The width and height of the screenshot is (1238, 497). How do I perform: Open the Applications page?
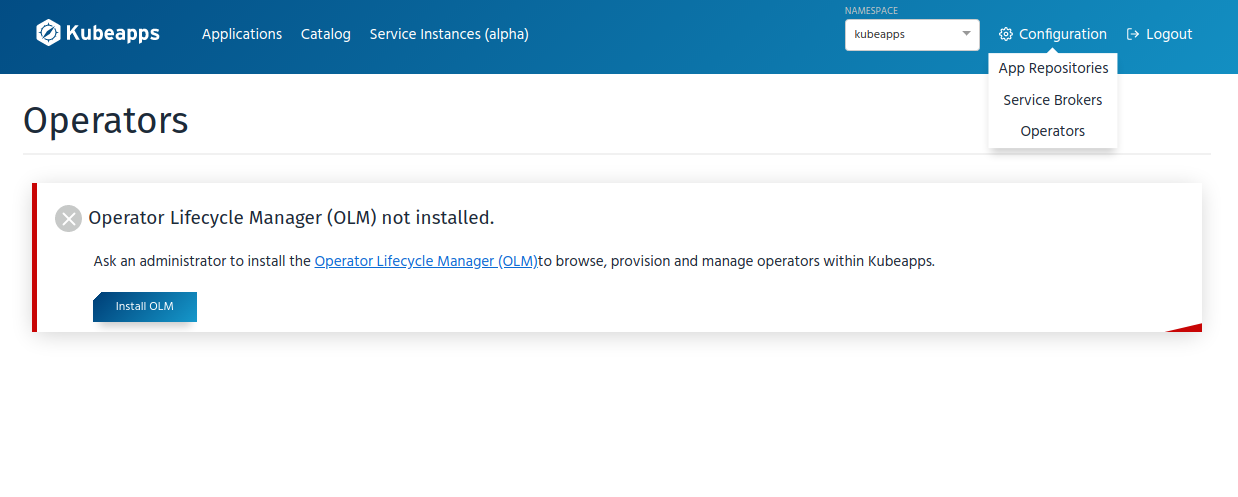click(x=242, y=34)
